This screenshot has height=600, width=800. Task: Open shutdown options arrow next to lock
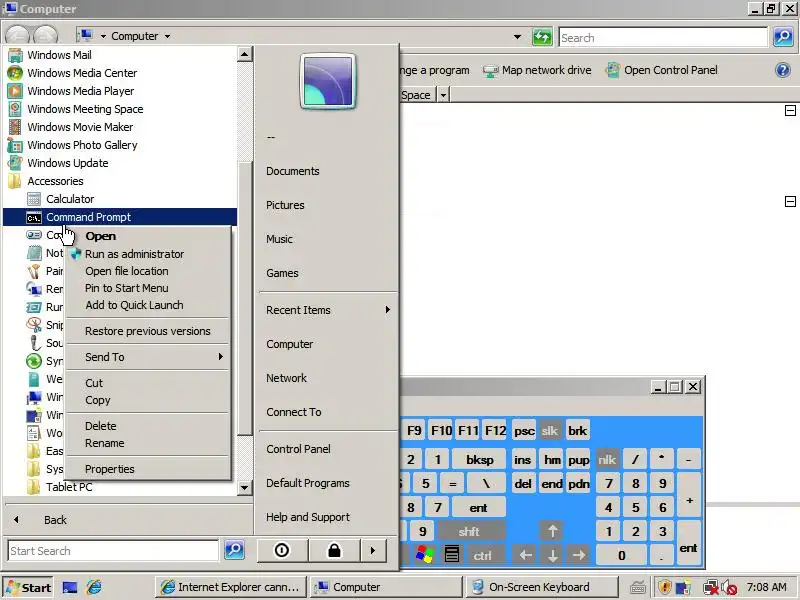click(x=373, y=551)
